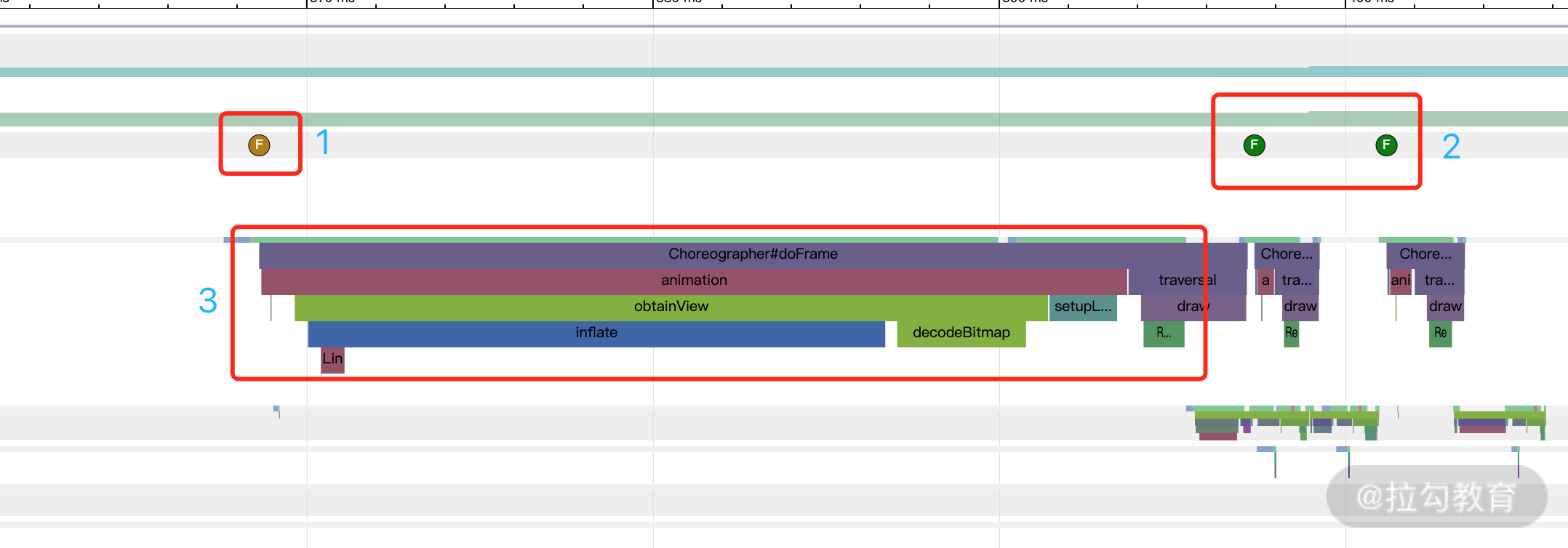
Task: Click the Re slice below the second frame's draw
Action: pos(1292,333)
